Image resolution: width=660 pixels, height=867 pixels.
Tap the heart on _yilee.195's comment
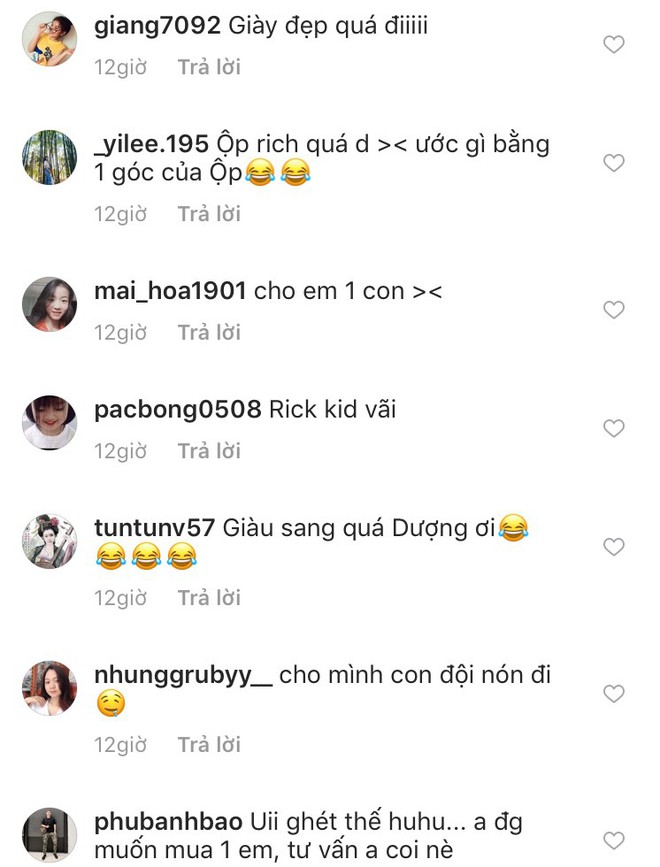click(614, 163)
